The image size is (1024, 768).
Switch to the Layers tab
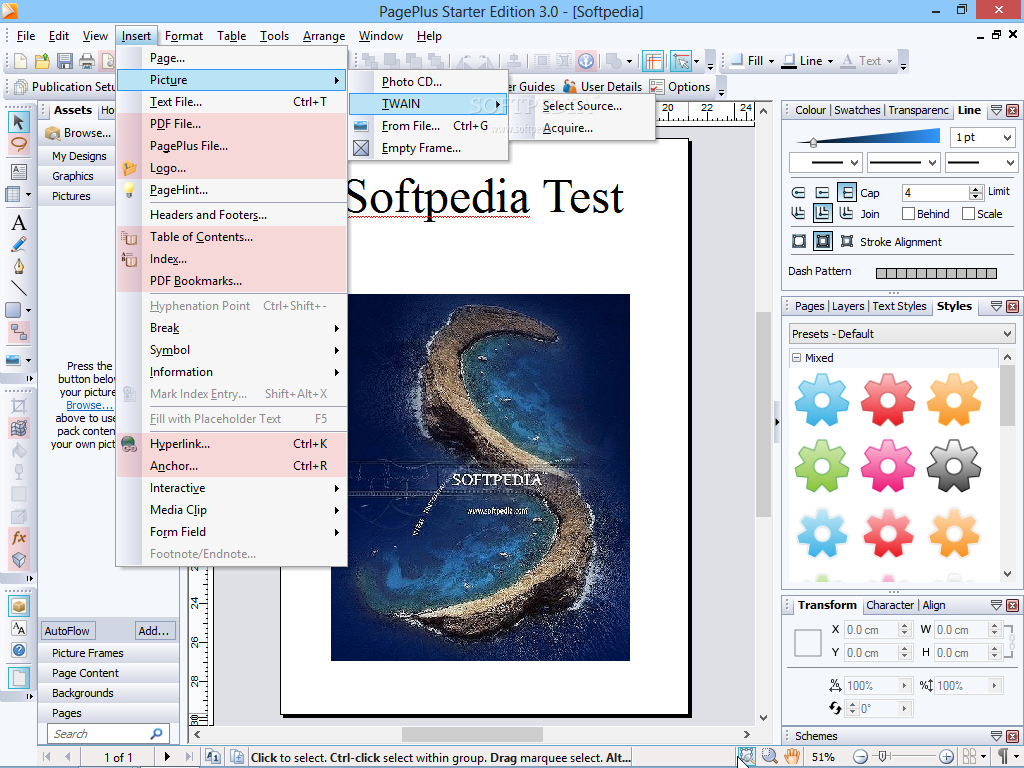click(x=848, y=306)
